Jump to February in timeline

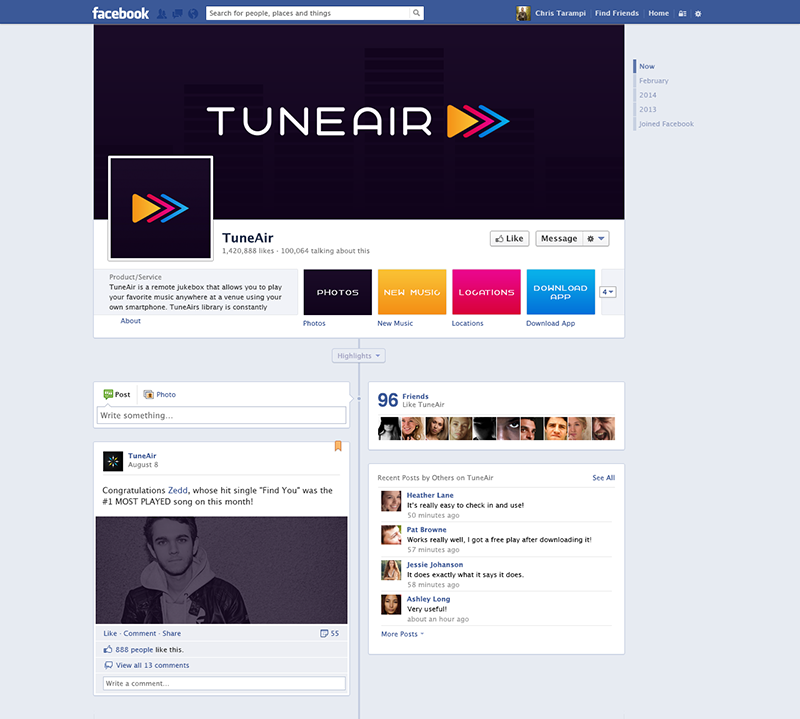coord(654,81)
